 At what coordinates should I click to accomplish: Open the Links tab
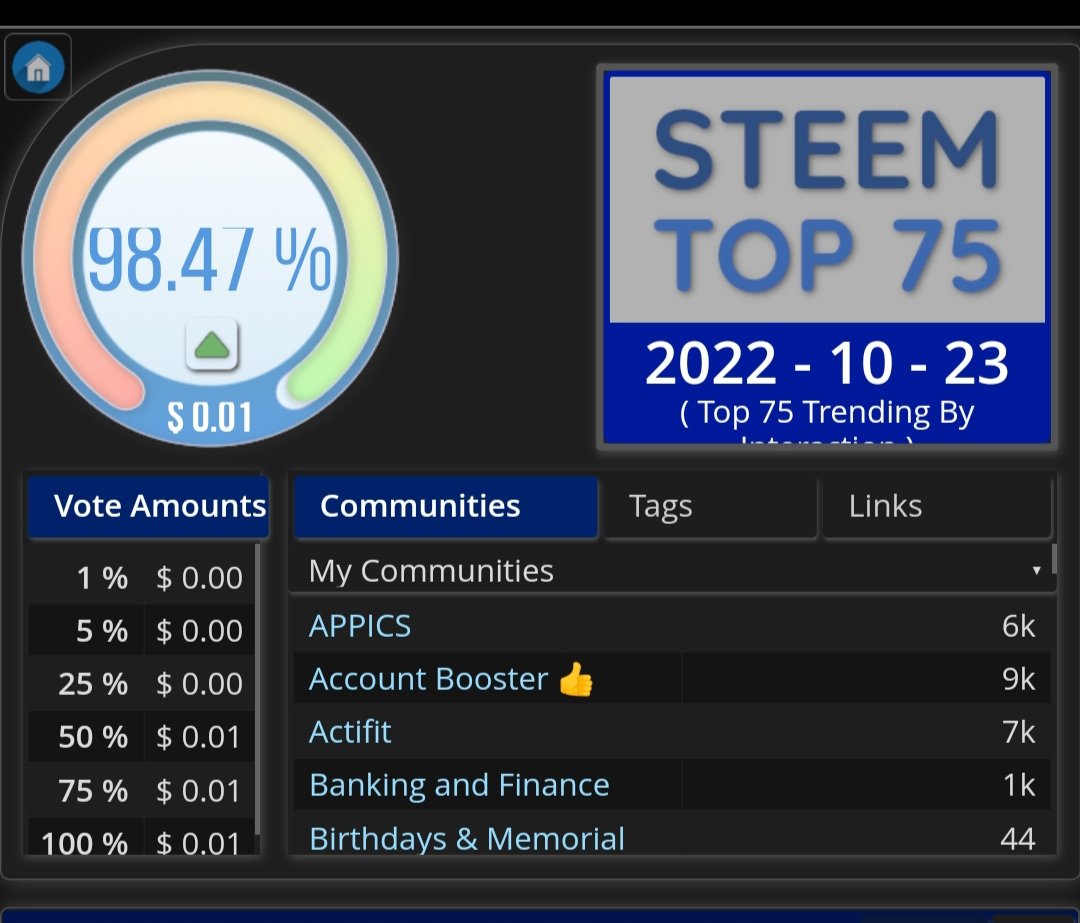coord(937,506)
